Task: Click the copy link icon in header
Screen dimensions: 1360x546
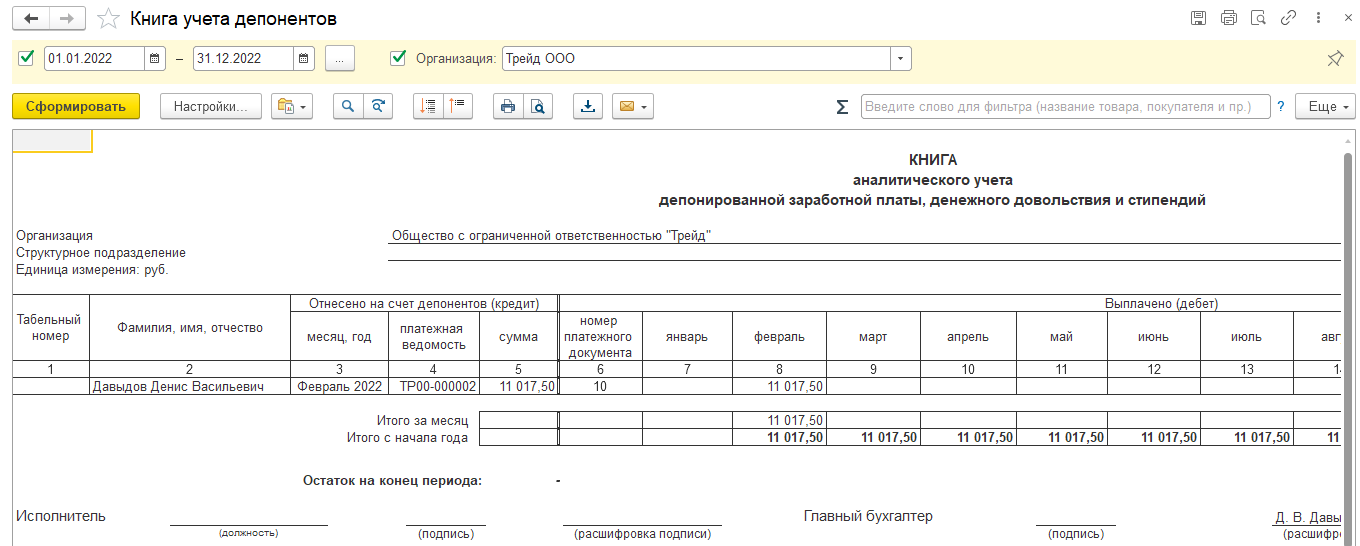Action: tap(1289, 18)
